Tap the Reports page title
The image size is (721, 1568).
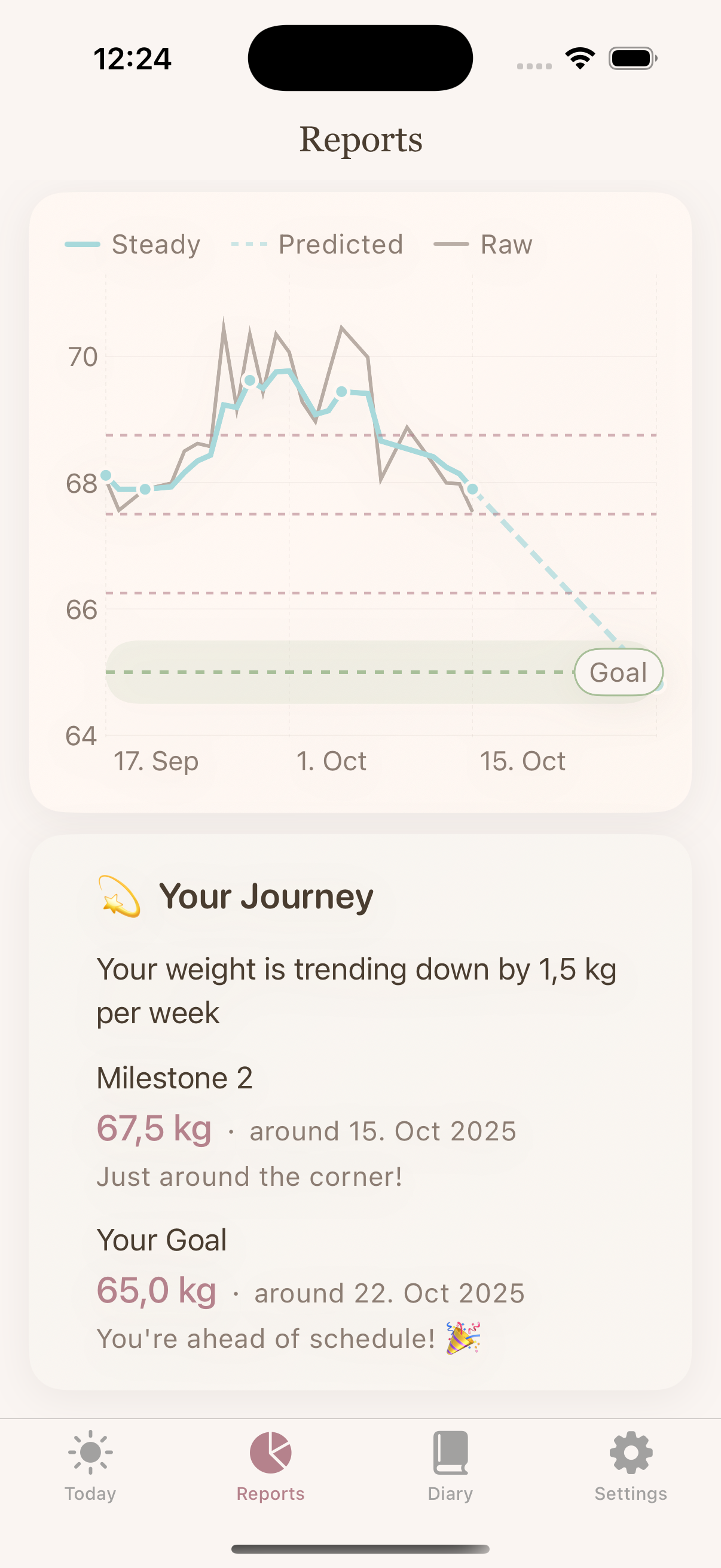pos(361,140)
